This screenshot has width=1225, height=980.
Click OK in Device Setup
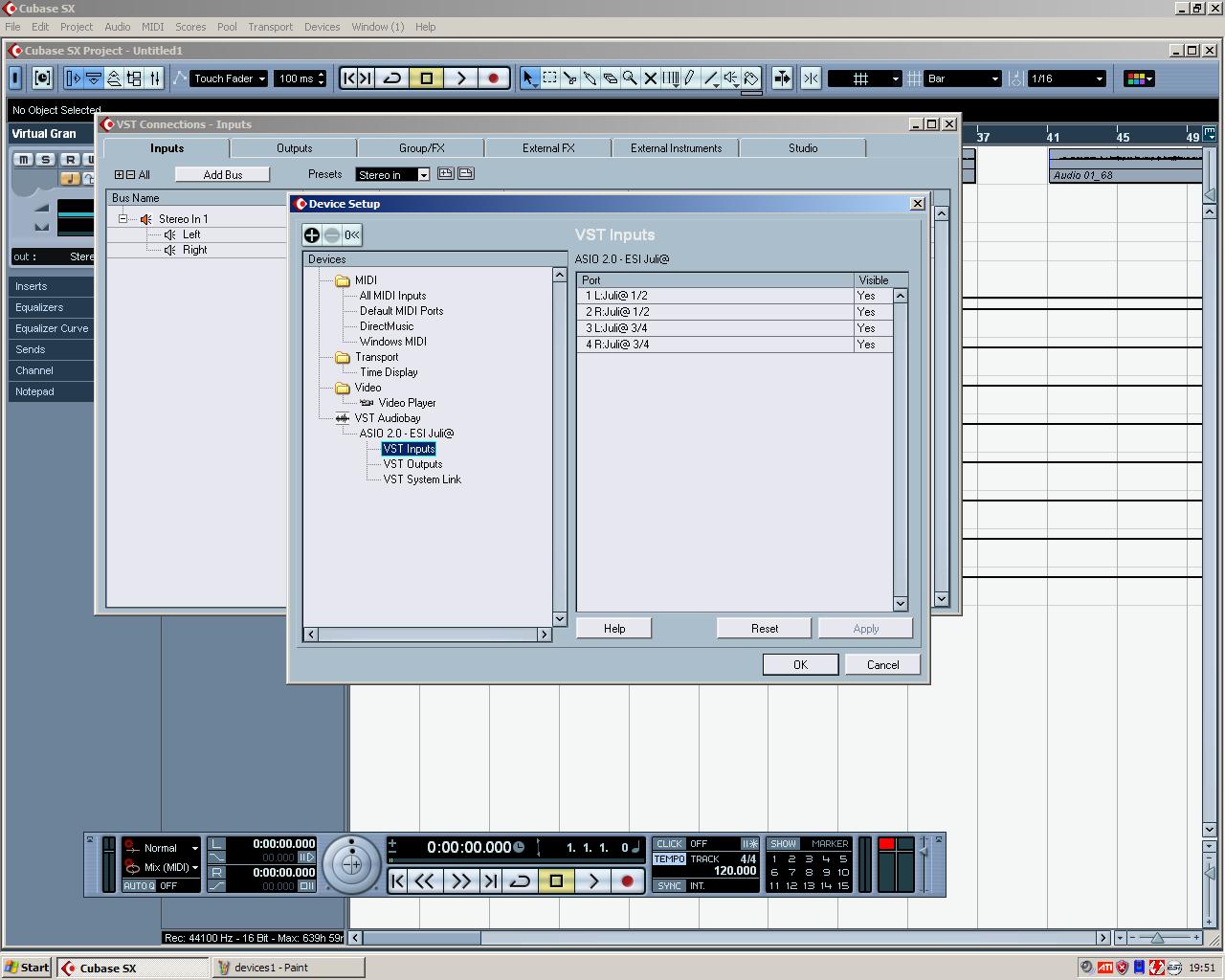click(x=801, y=664)
